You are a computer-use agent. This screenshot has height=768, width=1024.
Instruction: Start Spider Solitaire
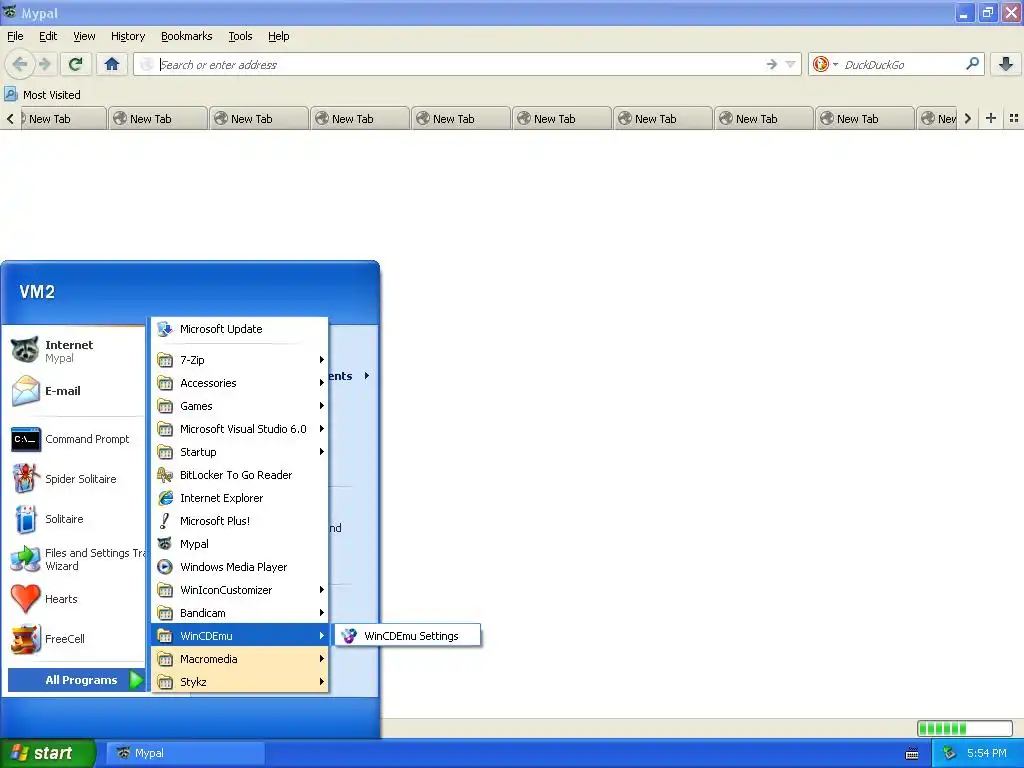[75, 479]
